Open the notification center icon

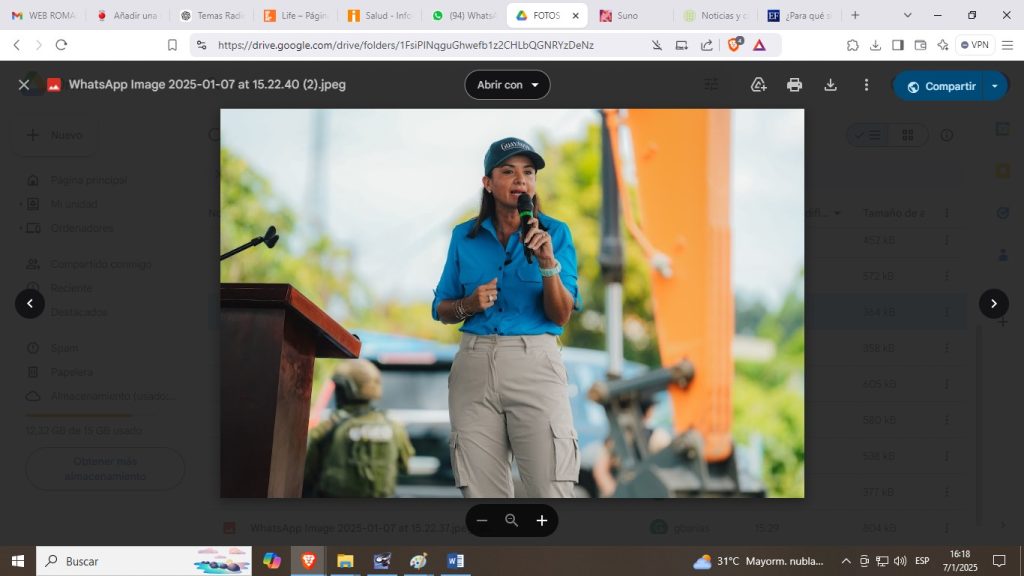click(x=999, y=561)
